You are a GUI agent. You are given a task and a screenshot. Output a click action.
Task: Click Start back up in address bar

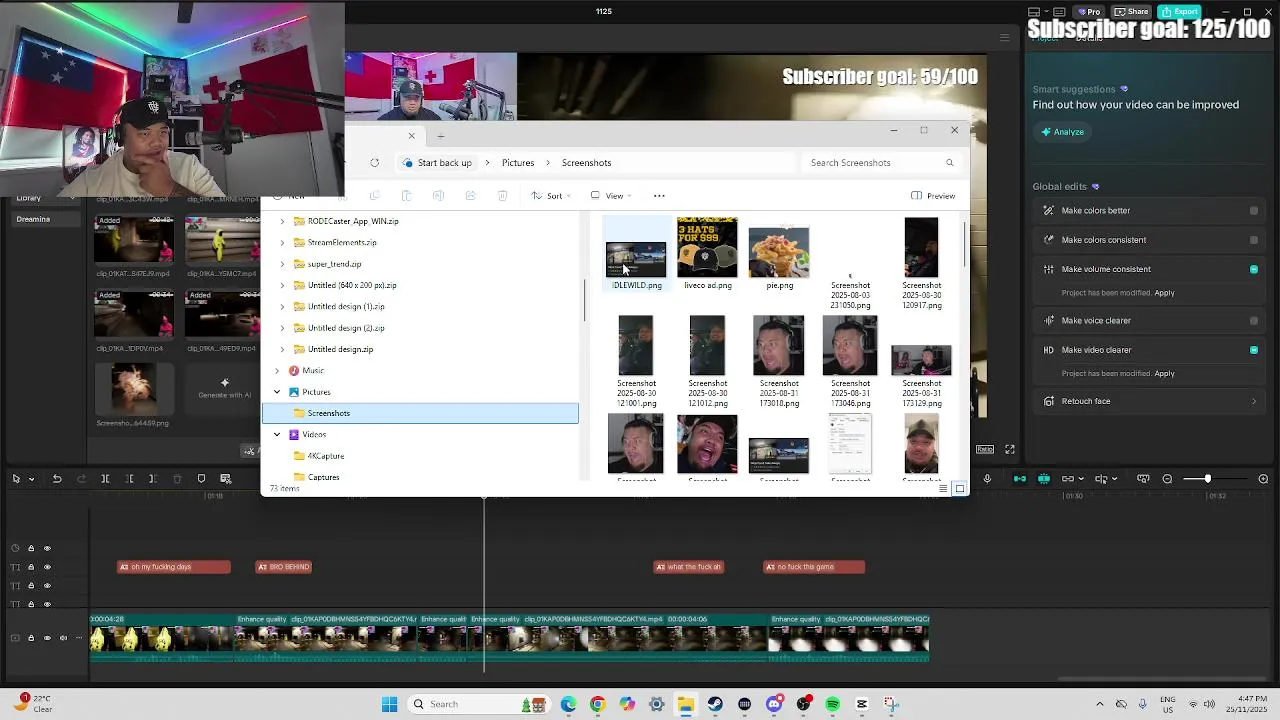click(x=444, y=163)
